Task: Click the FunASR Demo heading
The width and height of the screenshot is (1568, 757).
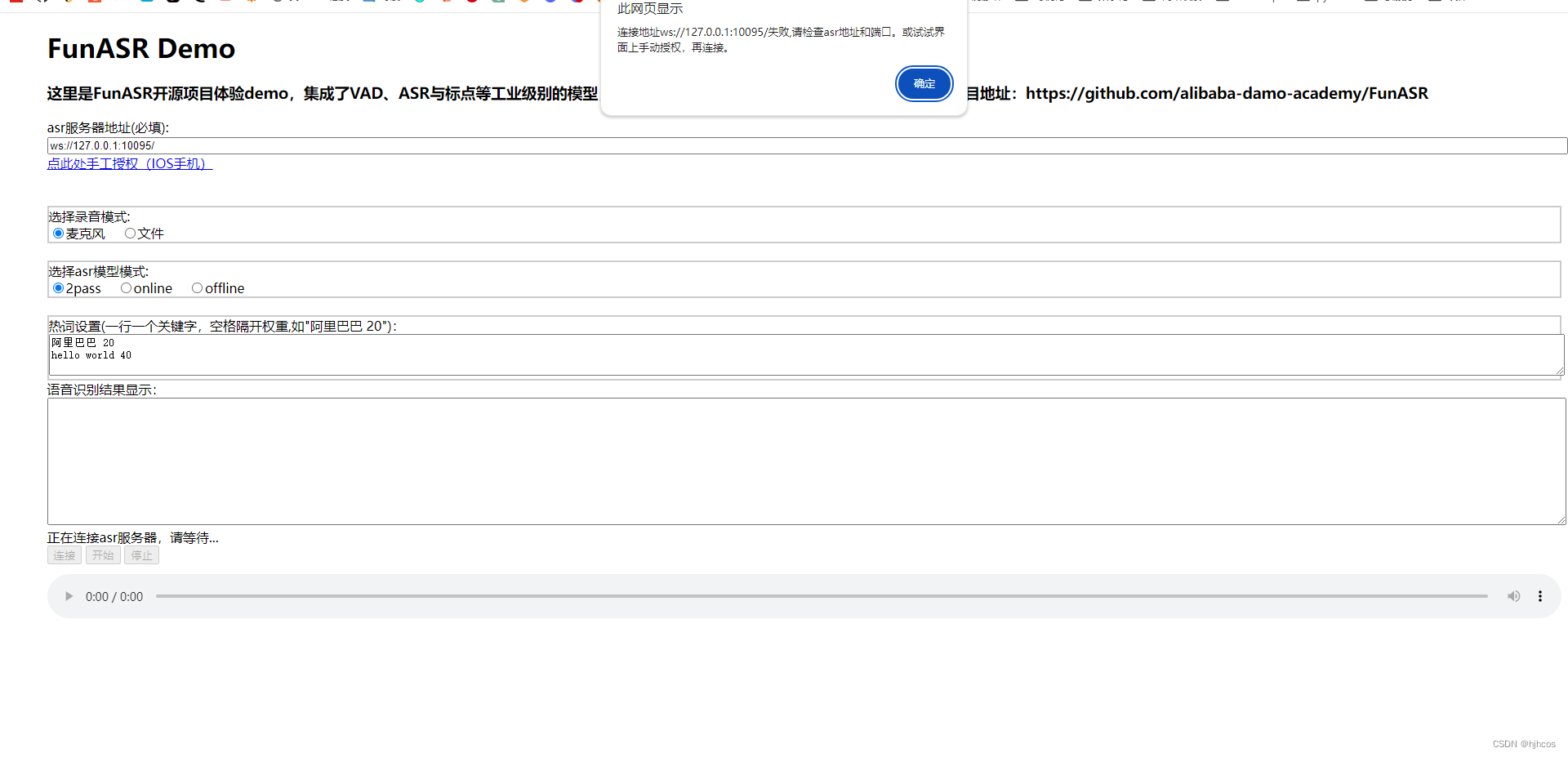Action: click(x=141, y=48)
